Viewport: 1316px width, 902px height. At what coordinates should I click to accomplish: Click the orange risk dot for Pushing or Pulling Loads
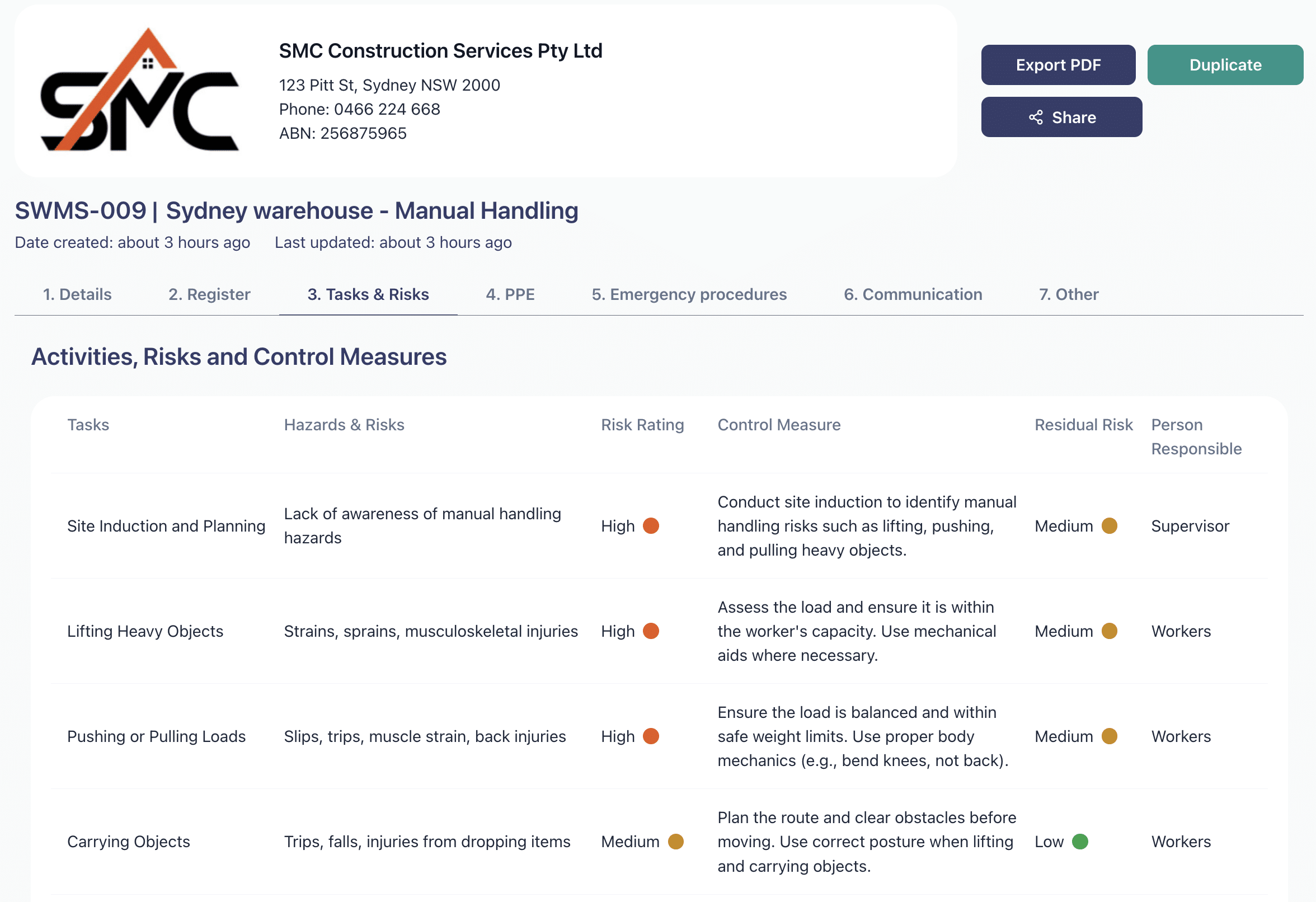pos(652,737)
